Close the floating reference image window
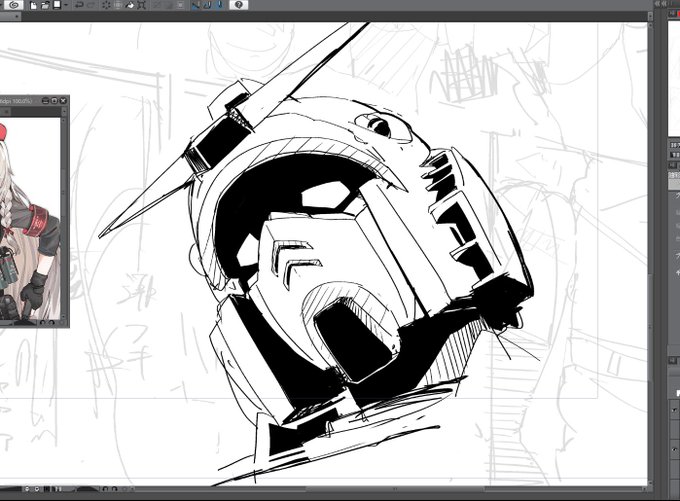Viewport: 680px width, 501px height. 63,101
